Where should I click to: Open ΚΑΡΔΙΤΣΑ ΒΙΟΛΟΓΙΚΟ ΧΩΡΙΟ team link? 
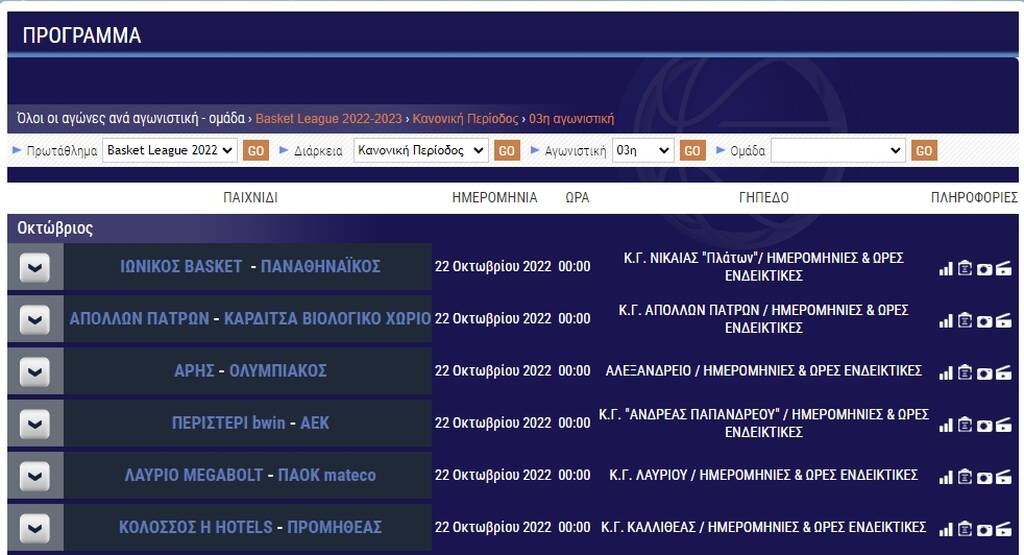327,319
